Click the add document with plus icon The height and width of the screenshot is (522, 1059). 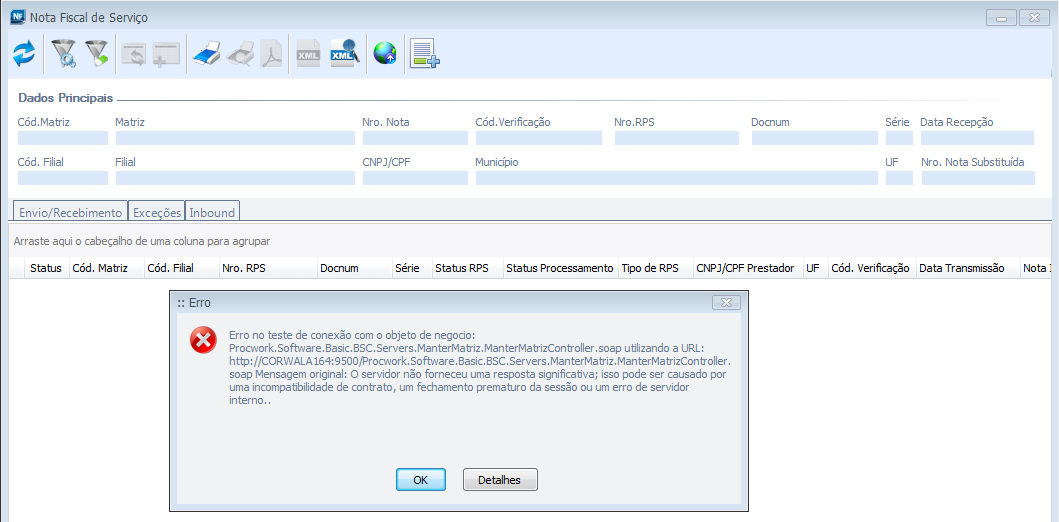point(425,53)
